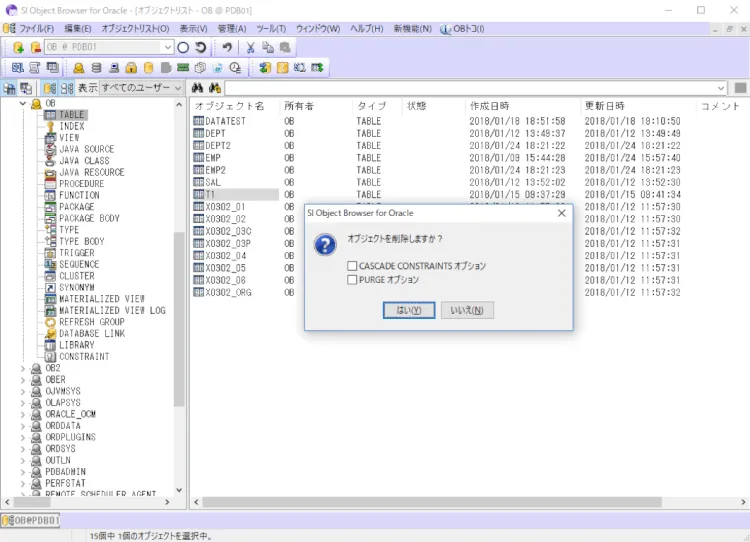750x542 pixels.
Task: Expand the ORDDATA schema node
Action: point(22,426)
